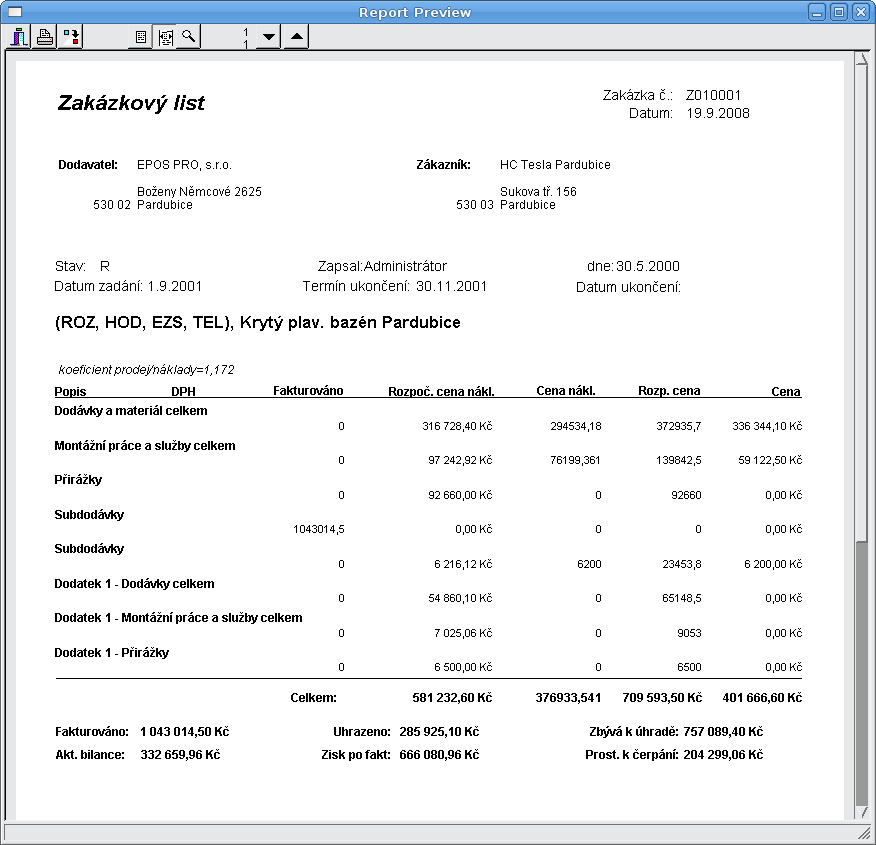Open the window menu in title bar

pyautogui.click(x=15, y=12)
